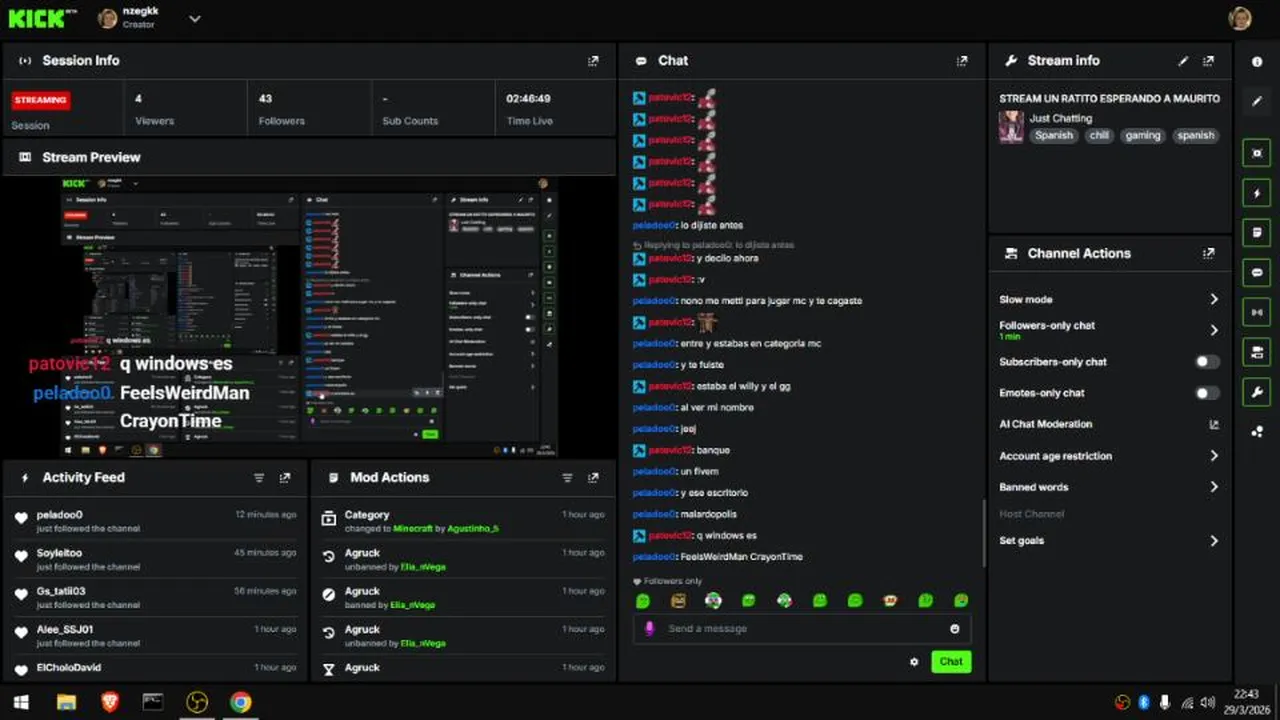Click the 02:46:49 Time Live value
Viewport: 1280px width, 720px height.
tap(528, 99)
